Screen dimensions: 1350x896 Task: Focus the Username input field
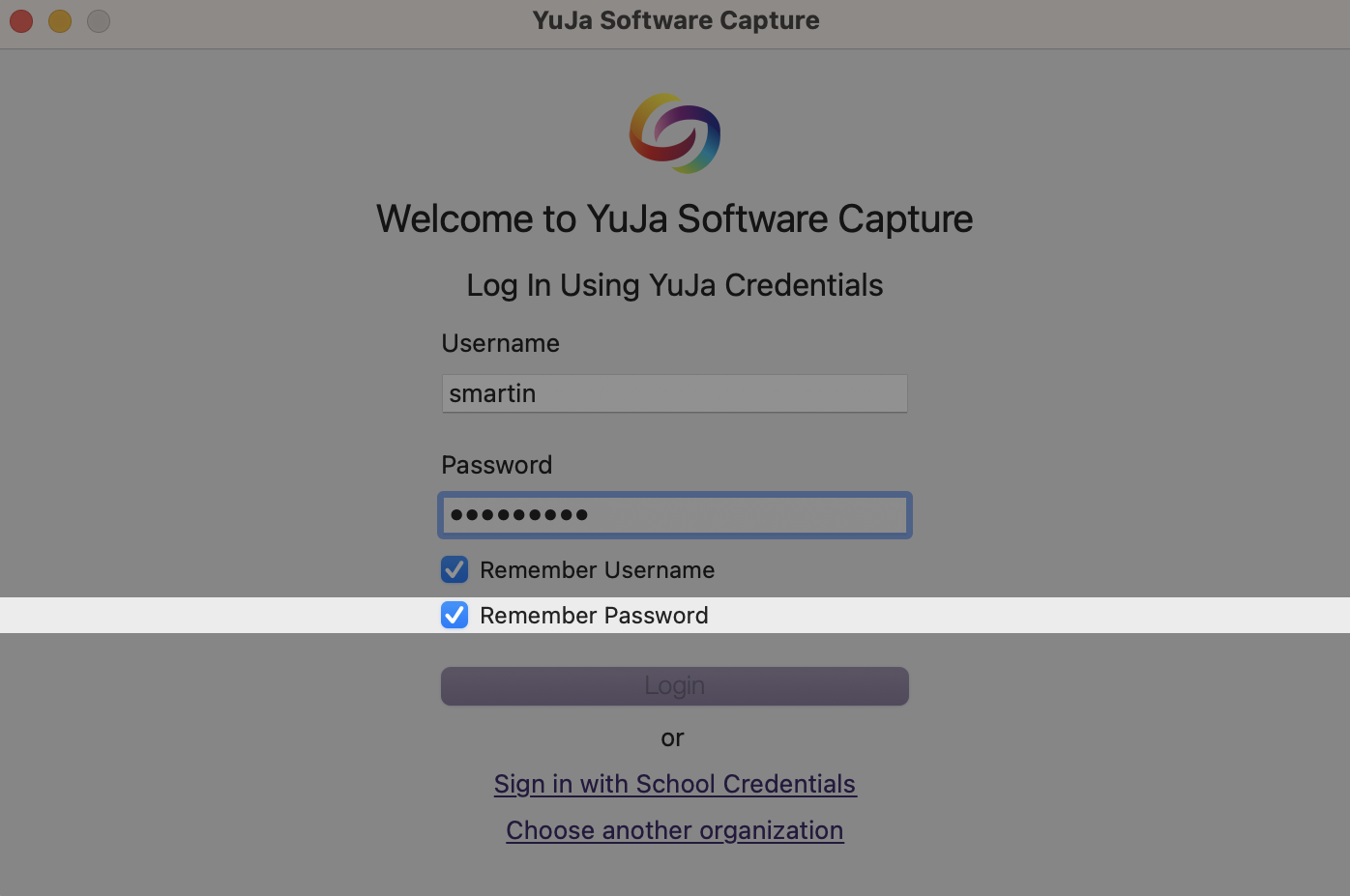click(x=674, y=393)
